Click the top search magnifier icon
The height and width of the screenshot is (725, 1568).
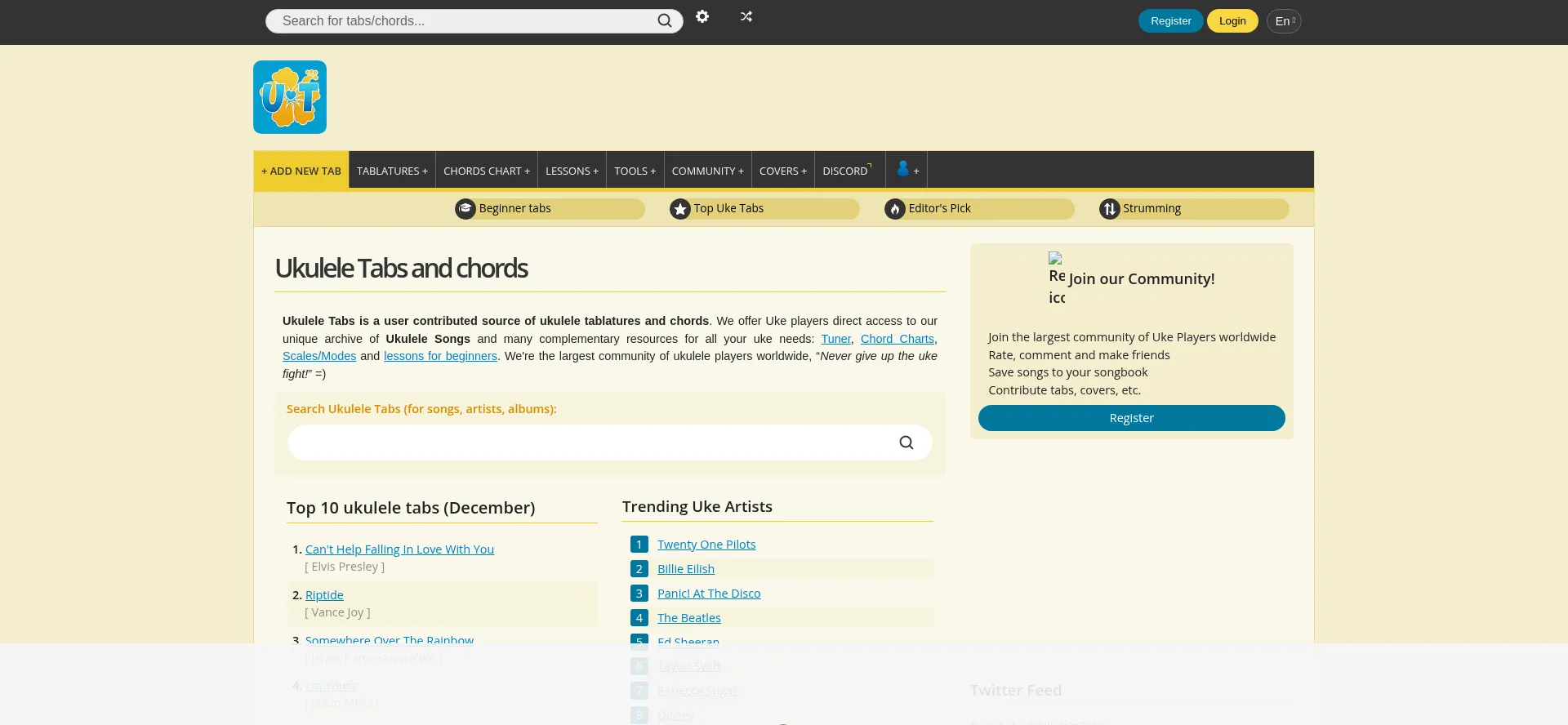point(665,20)
